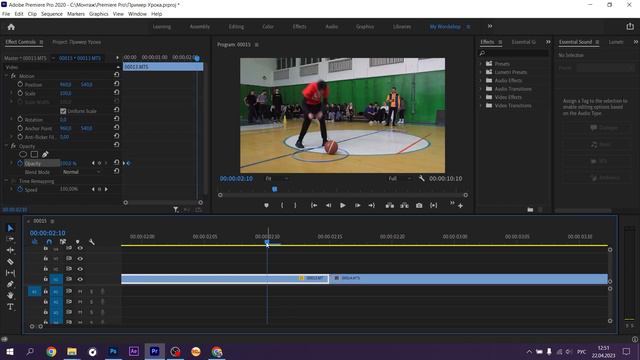Show more workspaces chevron
The height and width of the screenshot is (360, 640).
pos(490,26)
